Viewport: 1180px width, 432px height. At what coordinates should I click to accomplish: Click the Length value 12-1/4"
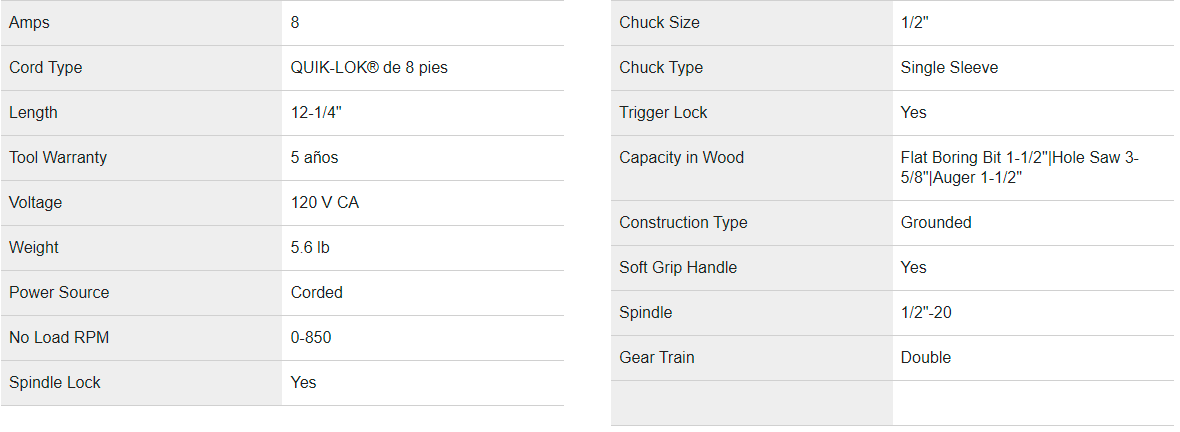coord(316,112)
